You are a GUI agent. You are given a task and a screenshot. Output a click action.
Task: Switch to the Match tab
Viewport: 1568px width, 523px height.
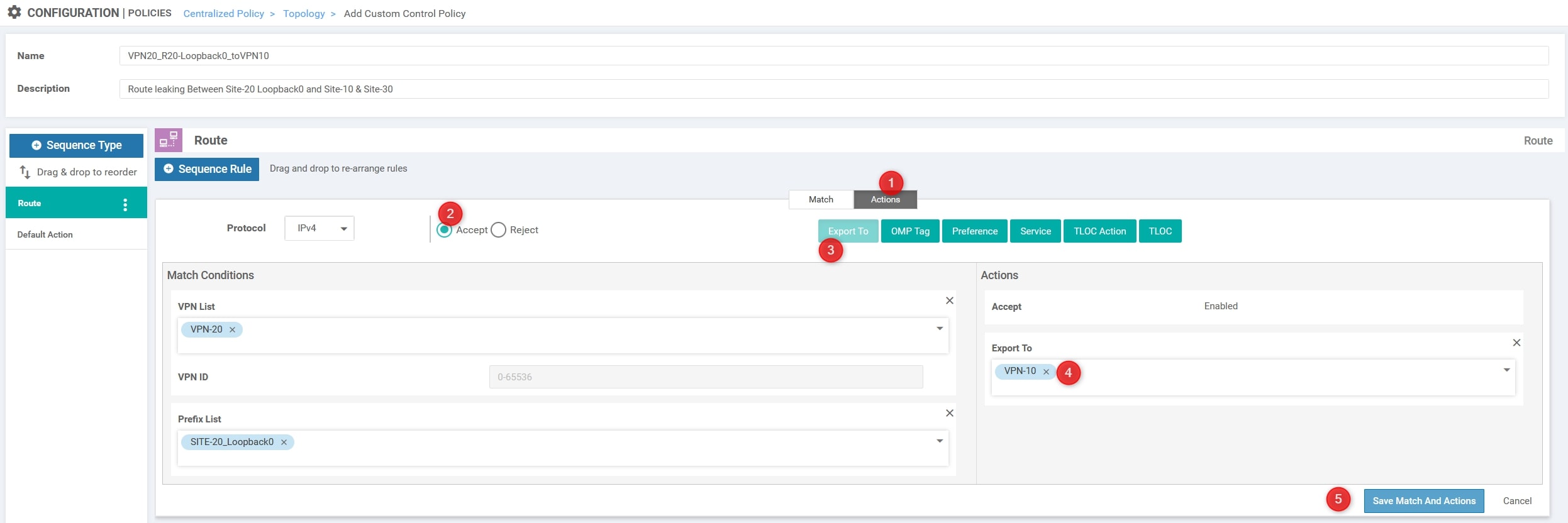click(821, 200)
